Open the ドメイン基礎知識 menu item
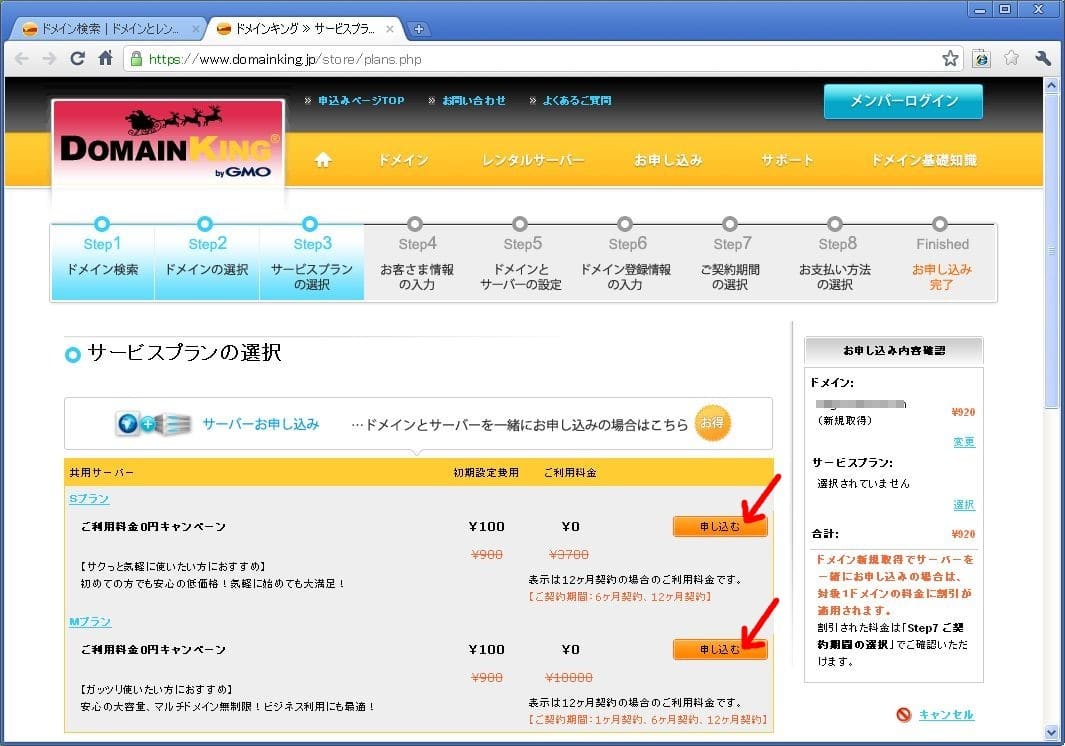The height and width of the screenshot is (746, 1065). click(923, 160)
